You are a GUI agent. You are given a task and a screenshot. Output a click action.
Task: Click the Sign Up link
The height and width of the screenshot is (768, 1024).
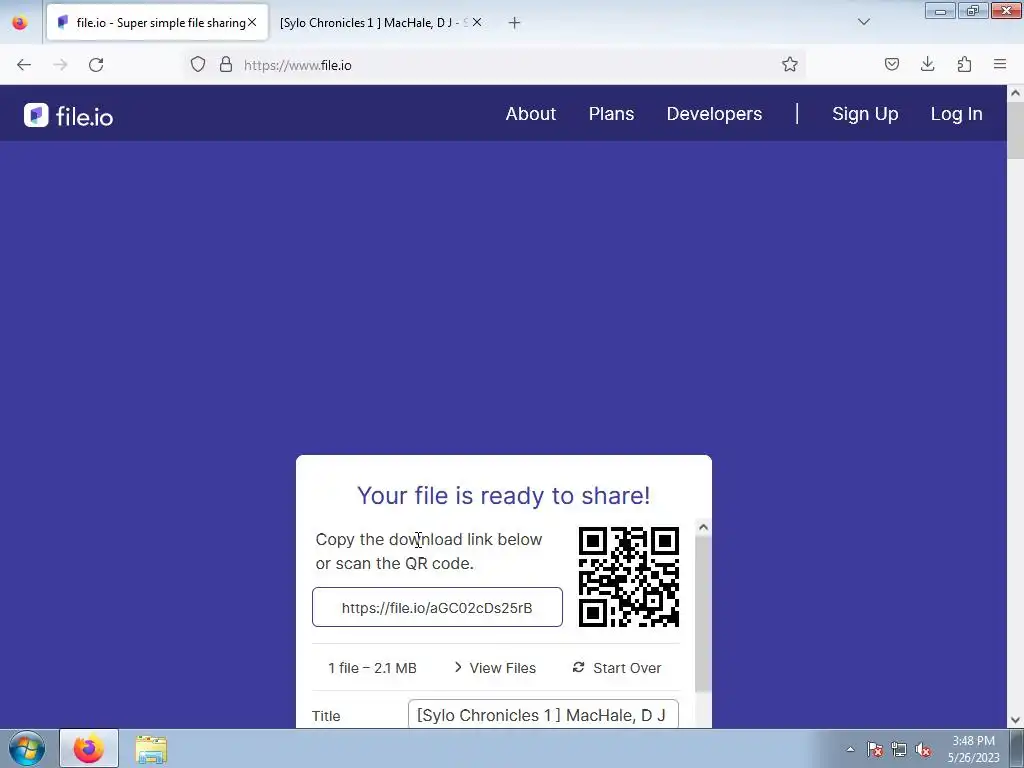pos(865,114)
